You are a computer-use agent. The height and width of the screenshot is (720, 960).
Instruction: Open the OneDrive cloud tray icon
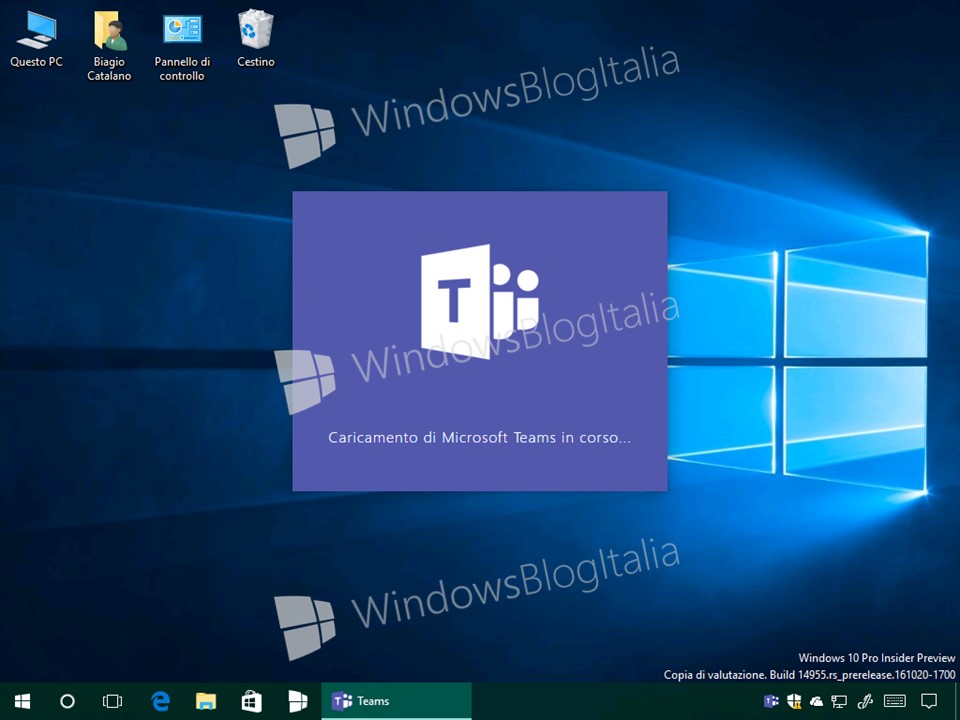click(816, 701)
